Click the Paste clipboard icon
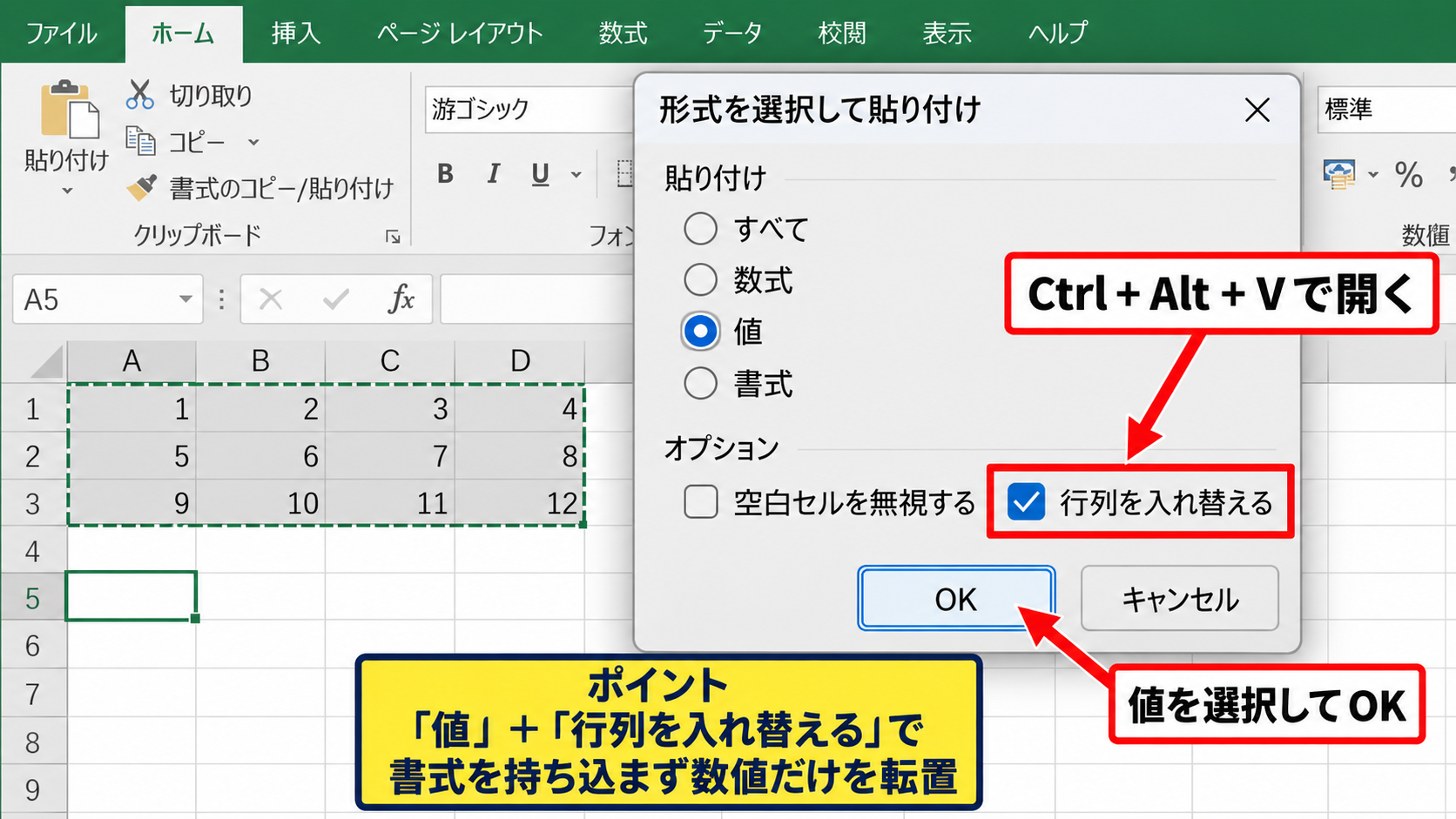The height and width of the screenshot is (819, 1456). [69, 109]
